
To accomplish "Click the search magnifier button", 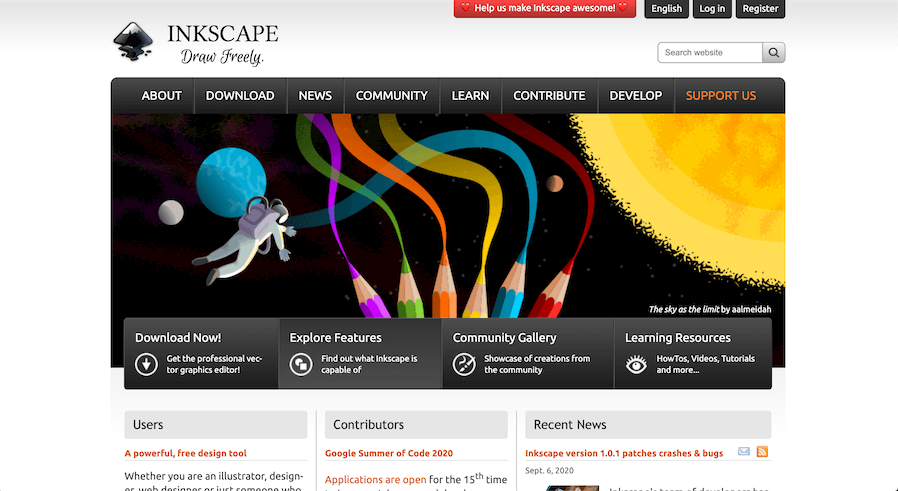I will pos(774,52).
